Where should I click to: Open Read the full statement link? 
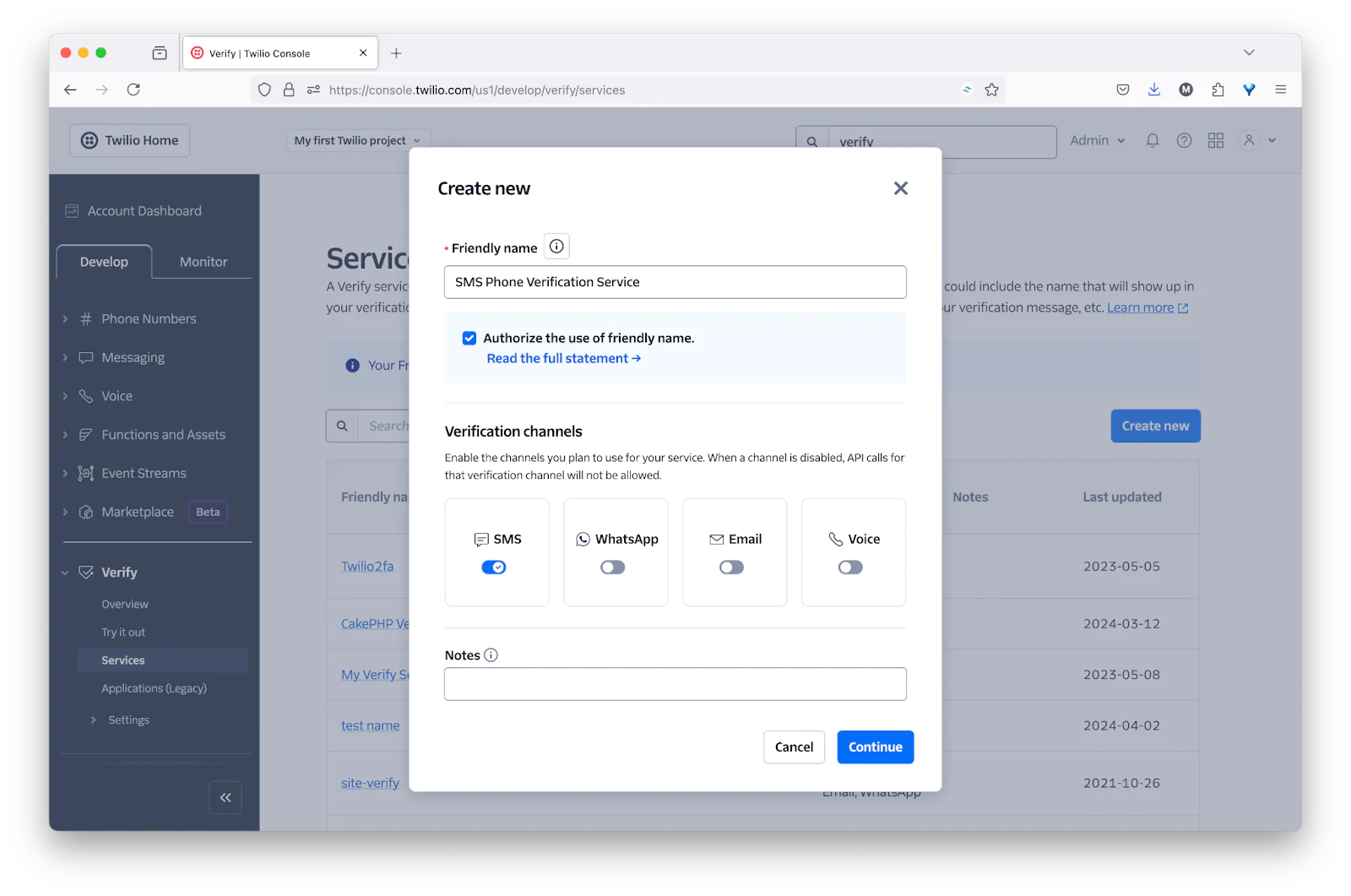click(x=563, y=359)
